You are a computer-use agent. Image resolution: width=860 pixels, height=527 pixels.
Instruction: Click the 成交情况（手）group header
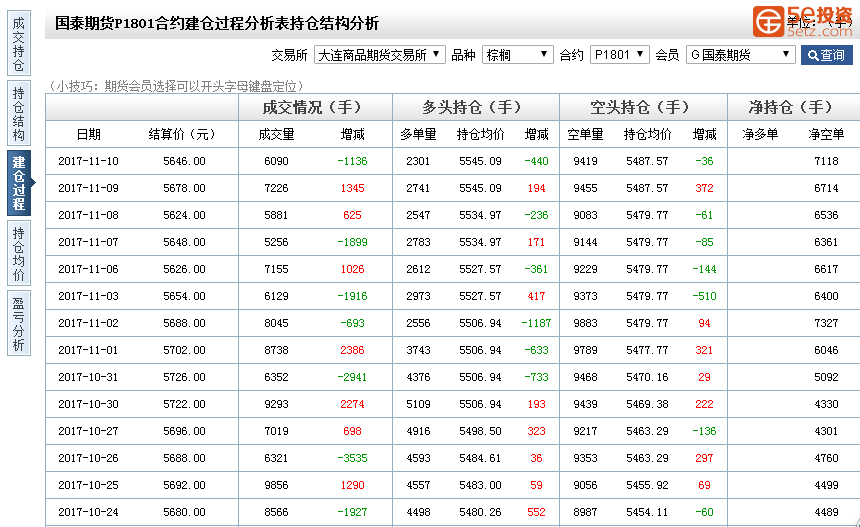[x=313, y=107]
